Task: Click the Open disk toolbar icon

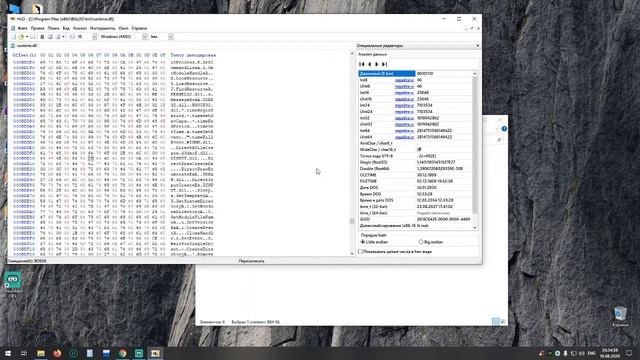Action: pos(50,37)
